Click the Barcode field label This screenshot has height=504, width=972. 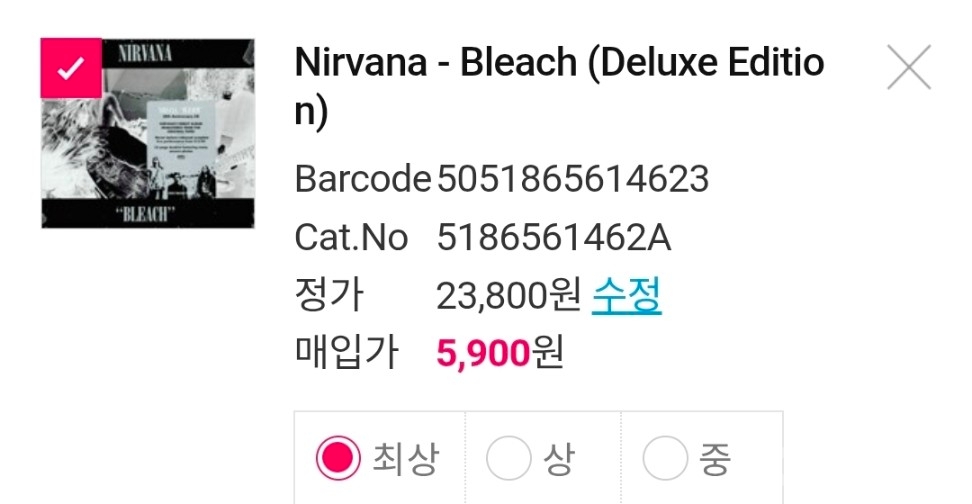click(362, 180)
